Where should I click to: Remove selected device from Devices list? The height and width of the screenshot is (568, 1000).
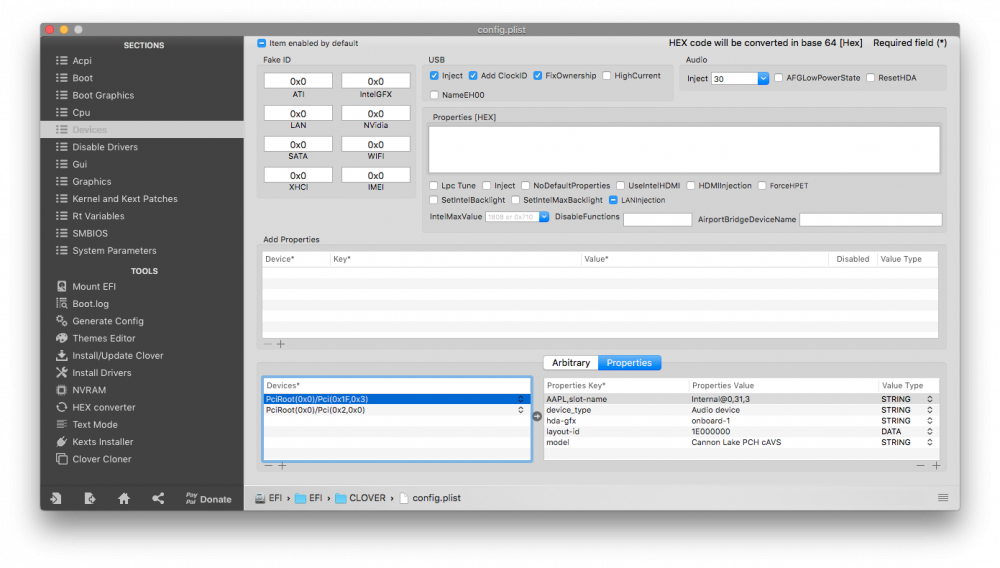pos(268,465)
